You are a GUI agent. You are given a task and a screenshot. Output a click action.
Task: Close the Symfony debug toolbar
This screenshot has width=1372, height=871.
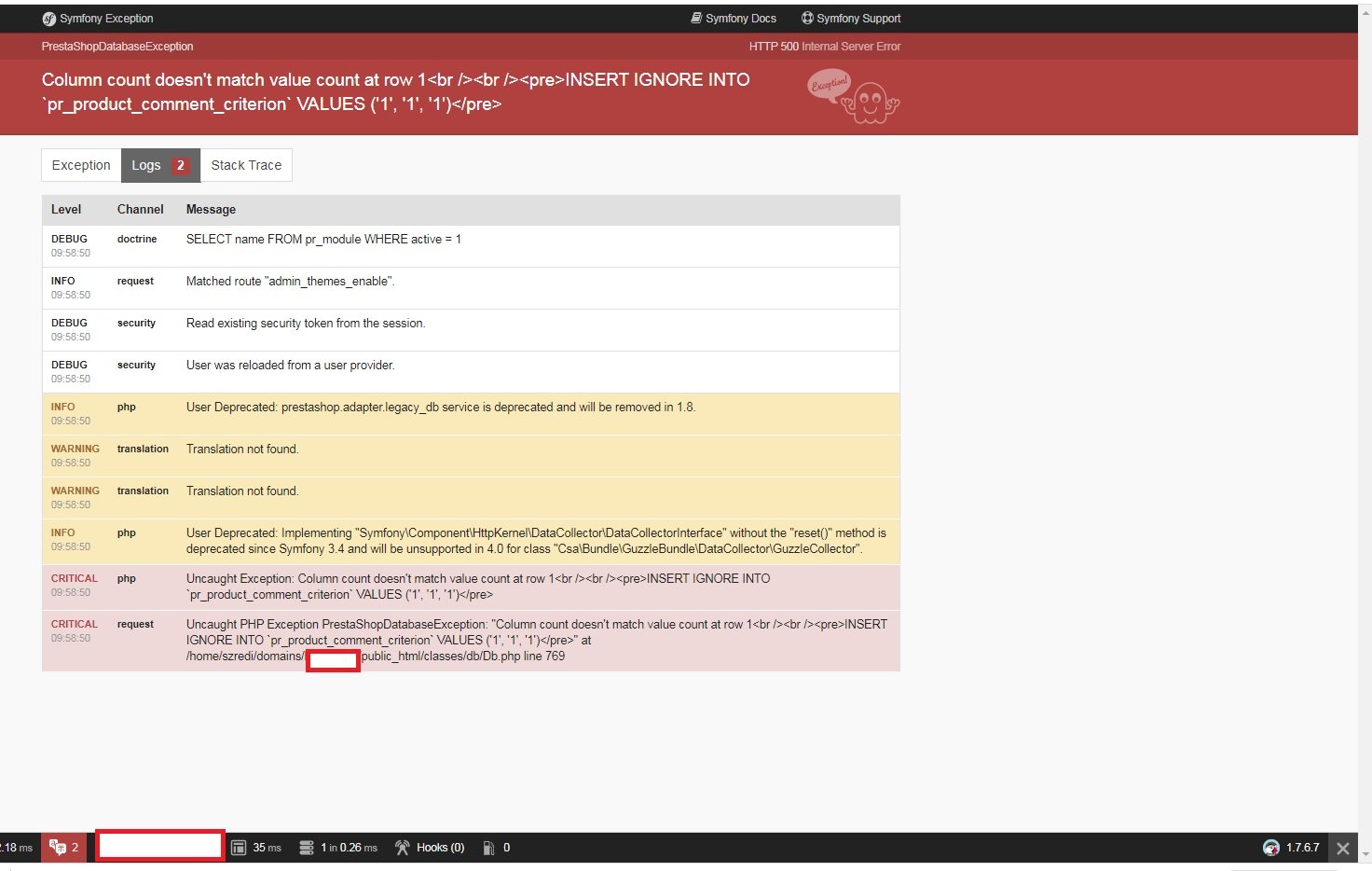pos(1343,848)
